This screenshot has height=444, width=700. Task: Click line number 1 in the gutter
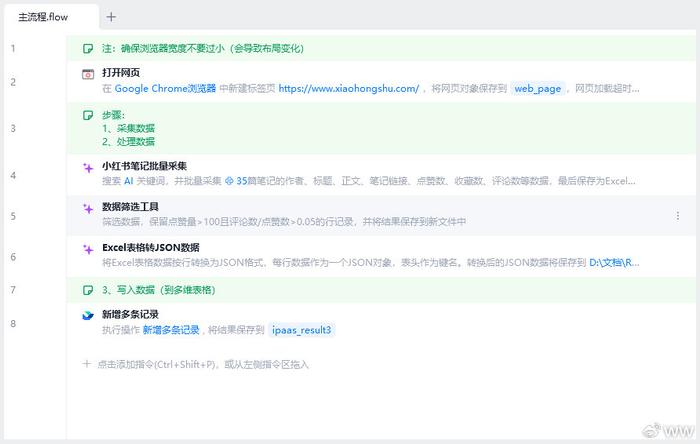[x=13, y=48]
